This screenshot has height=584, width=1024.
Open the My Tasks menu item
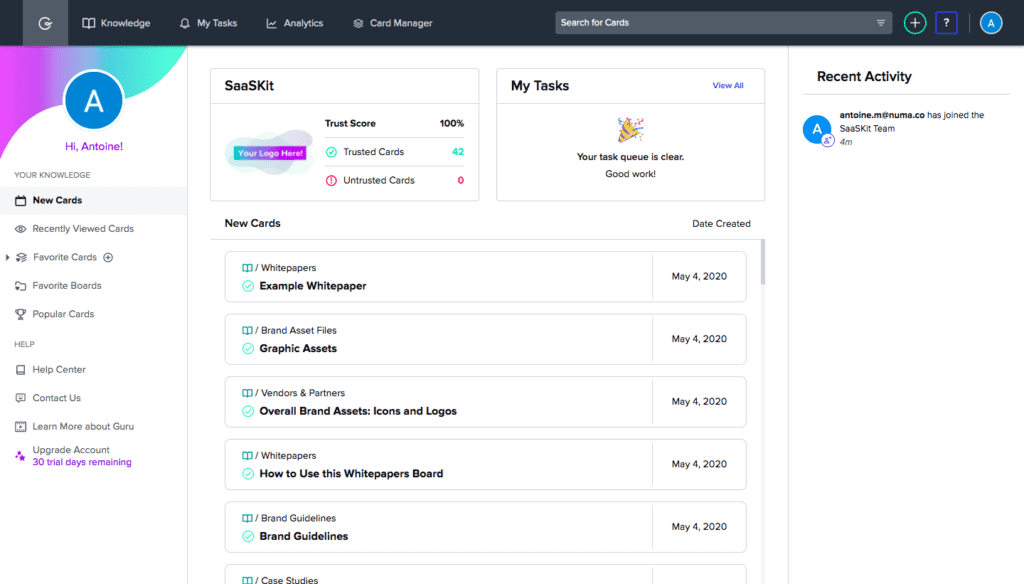pyautogui.click(x=208, y=23)
